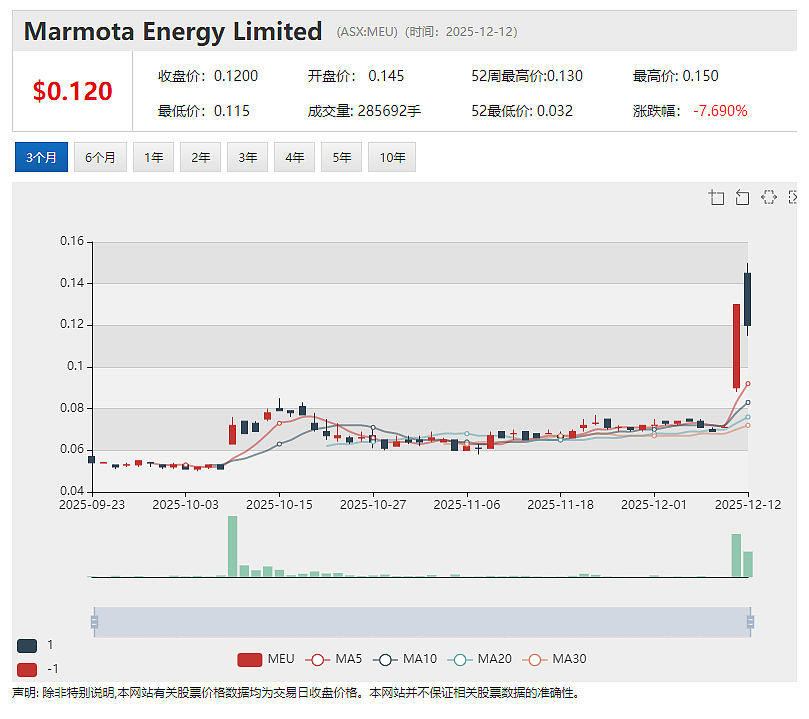Click the (ASX:MEU) ticker text
This screenshot has height=719, width=809.
(367, 32)
